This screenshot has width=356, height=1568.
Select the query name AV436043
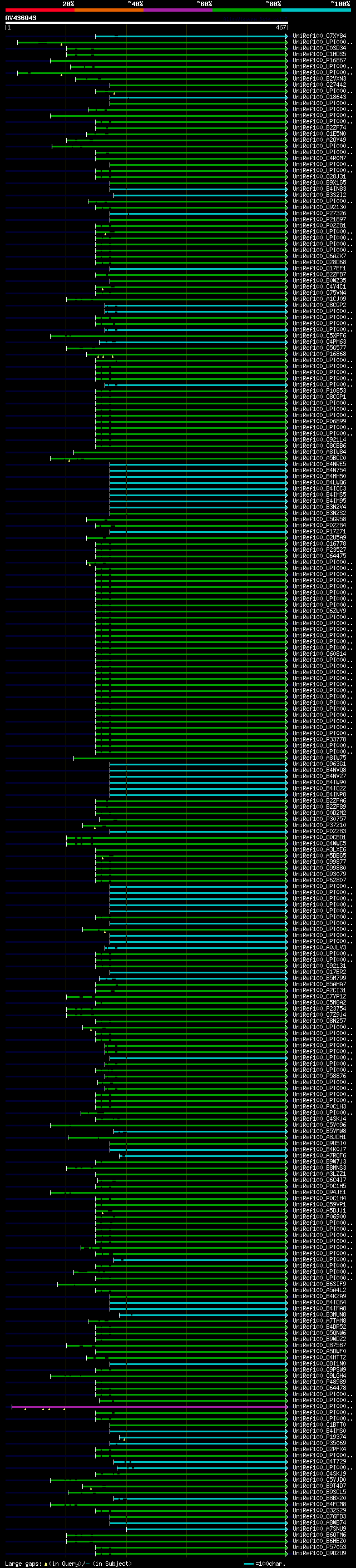(x=21, y=18)
